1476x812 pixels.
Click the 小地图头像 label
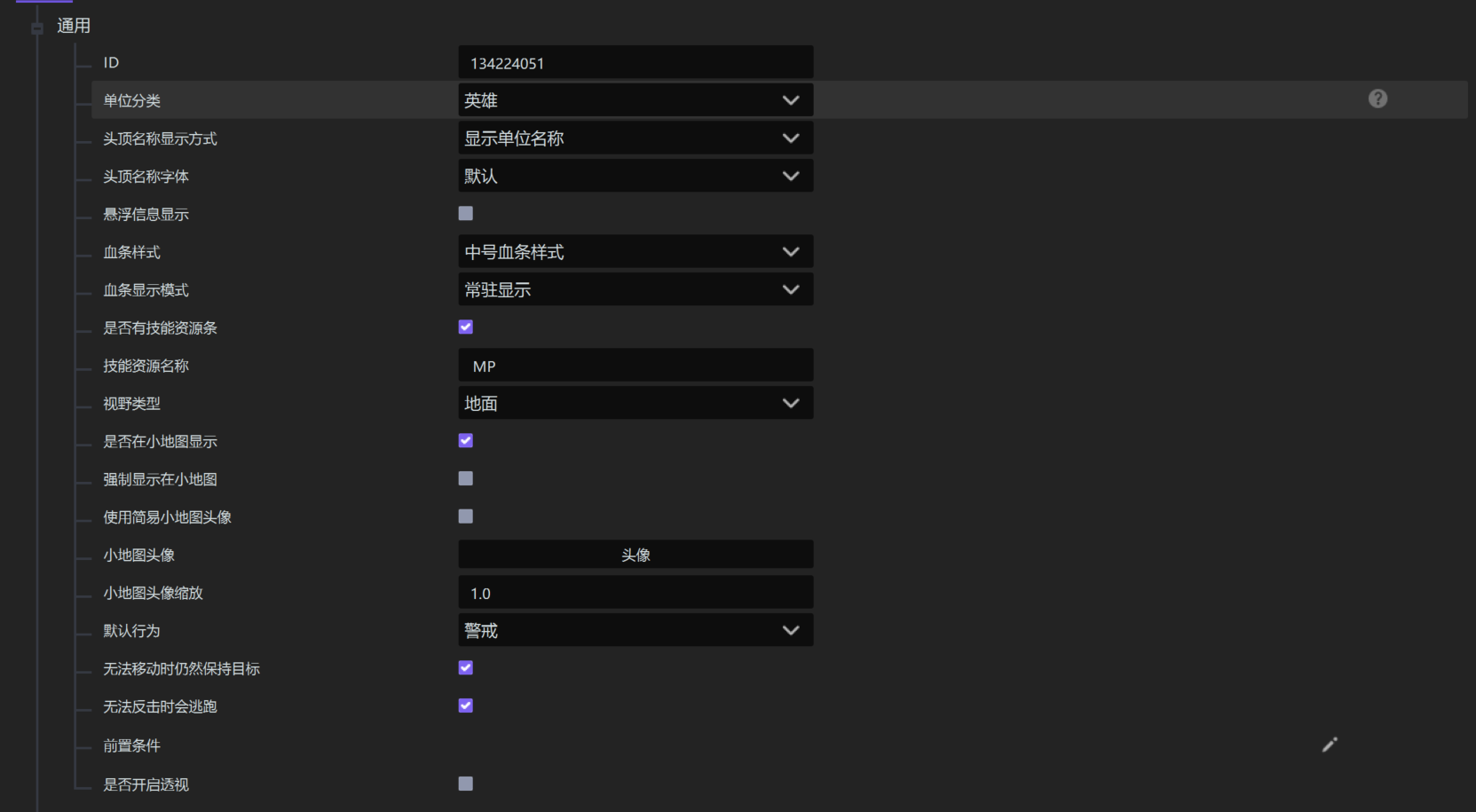pyautogui.click(x=138, y=555)
